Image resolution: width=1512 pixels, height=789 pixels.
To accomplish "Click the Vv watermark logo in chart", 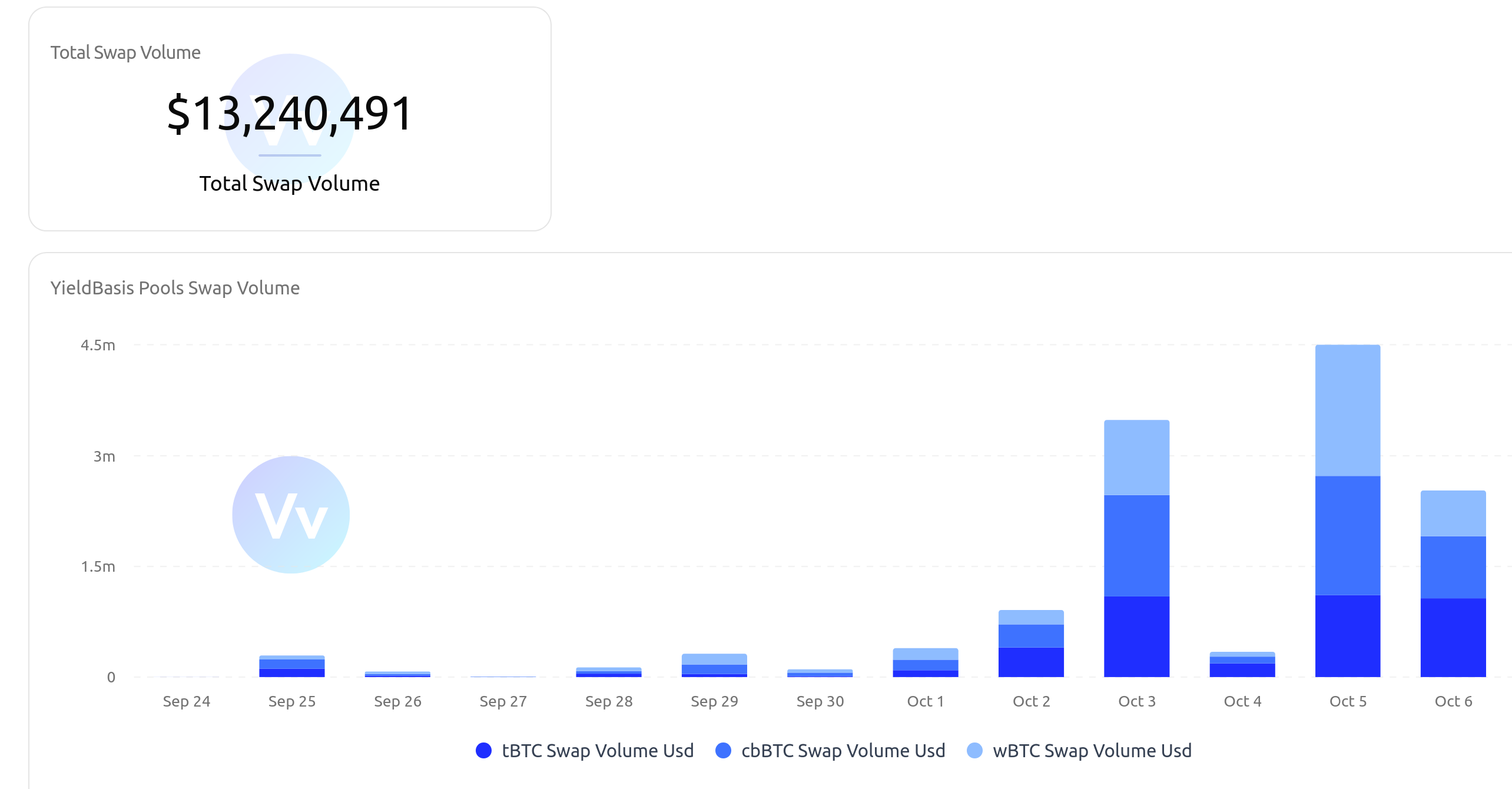I will click(291, 515).
